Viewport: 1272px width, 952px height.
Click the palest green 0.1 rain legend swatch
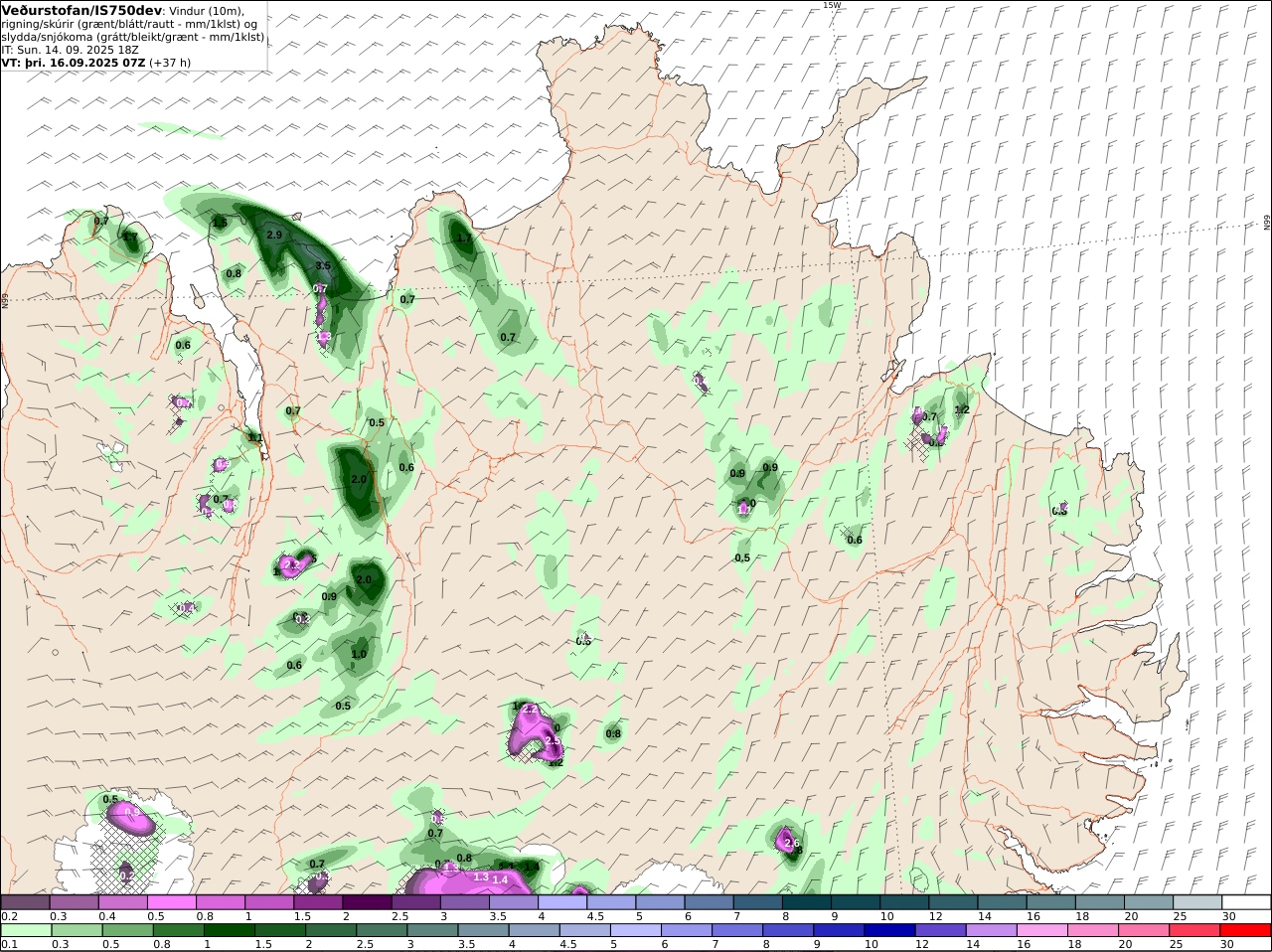tap(26, 930)
